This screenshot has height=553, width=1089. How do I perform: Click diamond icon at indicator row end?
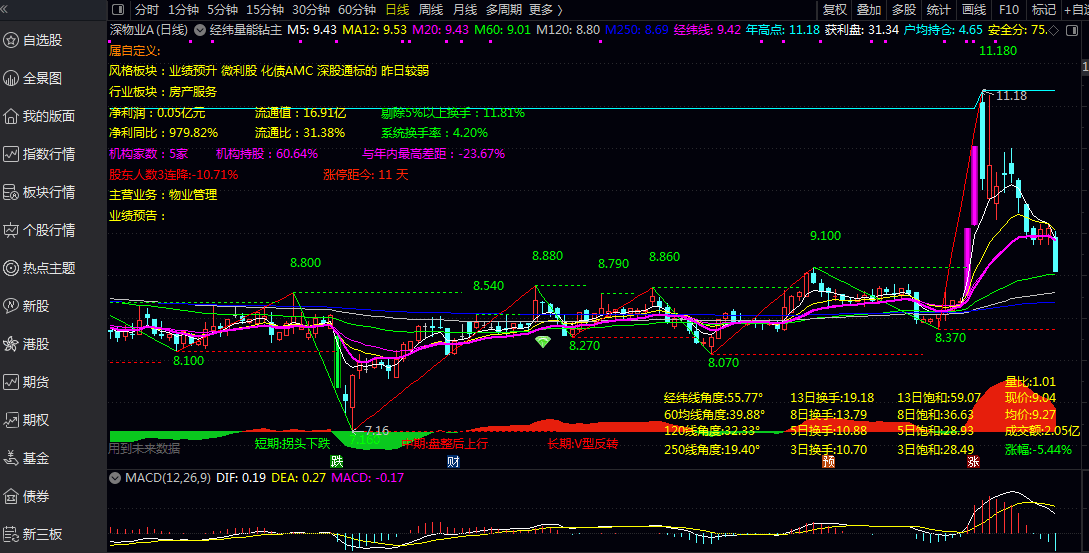pyautogui.click(x=1054, y=30)
